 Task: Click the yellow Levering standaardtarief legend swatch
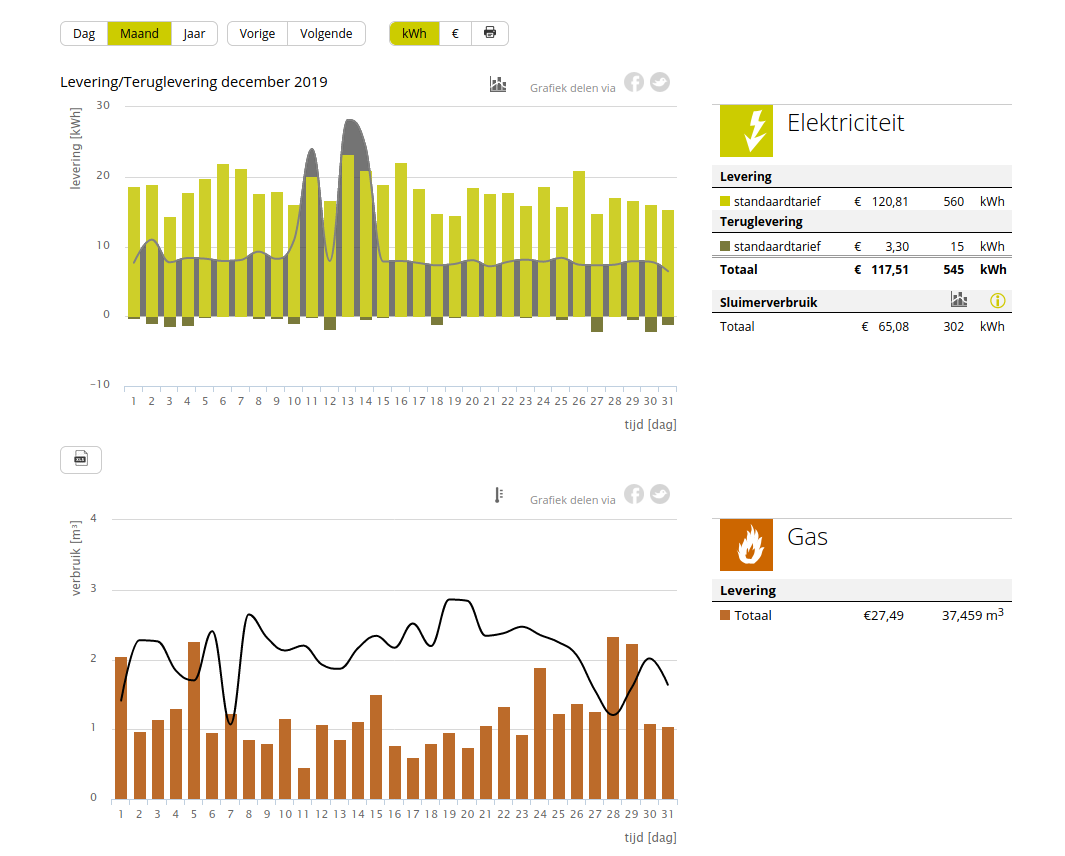click(726, 202)
